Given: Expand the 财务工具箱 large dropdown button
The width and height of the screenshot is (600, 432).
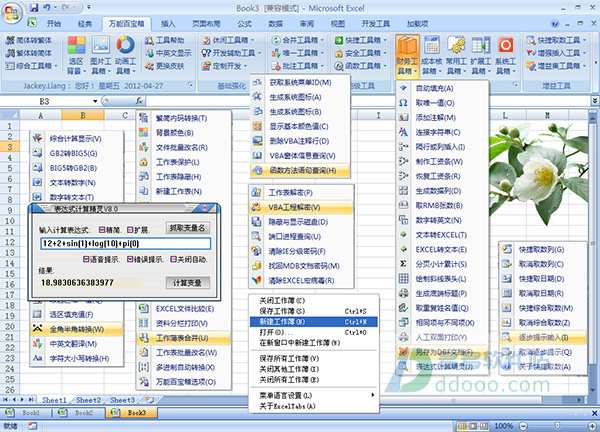Looking at the screenshot, I should click(407, 56).
